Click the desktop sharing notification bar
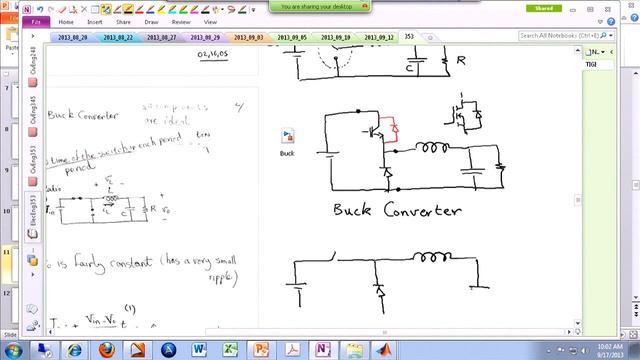640x360 pixels. point(320,7)
